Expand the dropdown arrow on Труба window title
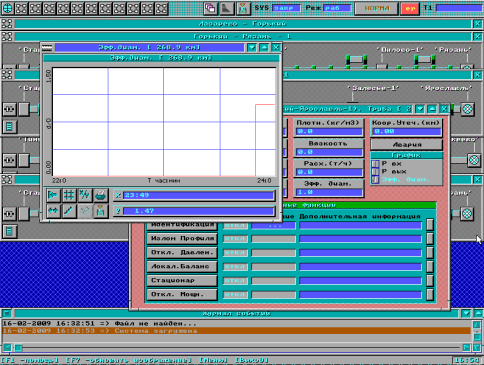484x365 pixels. (420, 109)
